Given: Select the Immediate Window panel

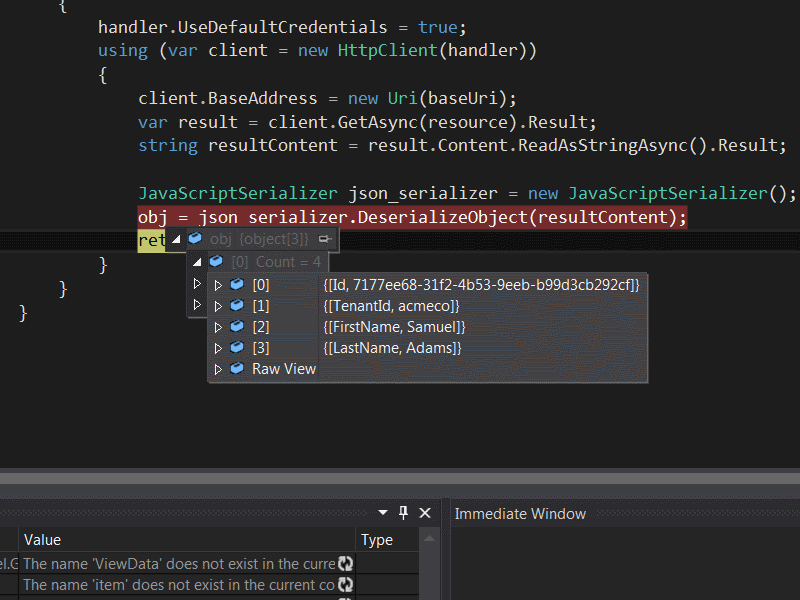Looking at the screenshot, I should pyautogui.click(x=520, y=513).
